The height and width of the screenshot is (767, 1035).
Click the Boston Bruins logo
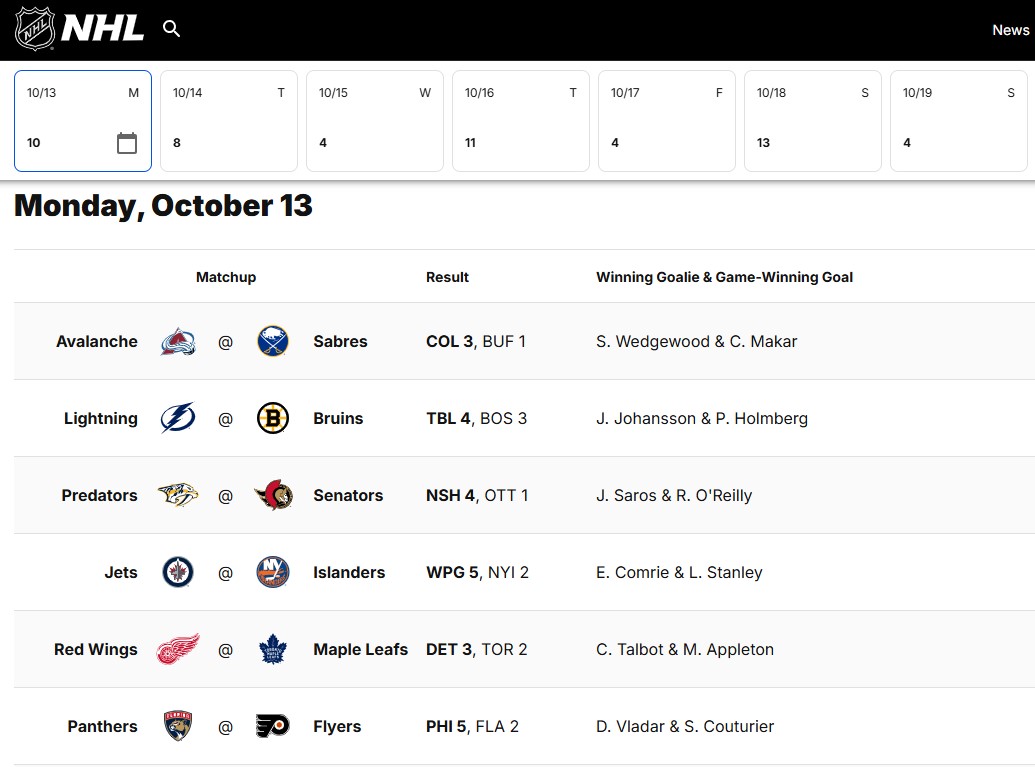tap(273, 417)
